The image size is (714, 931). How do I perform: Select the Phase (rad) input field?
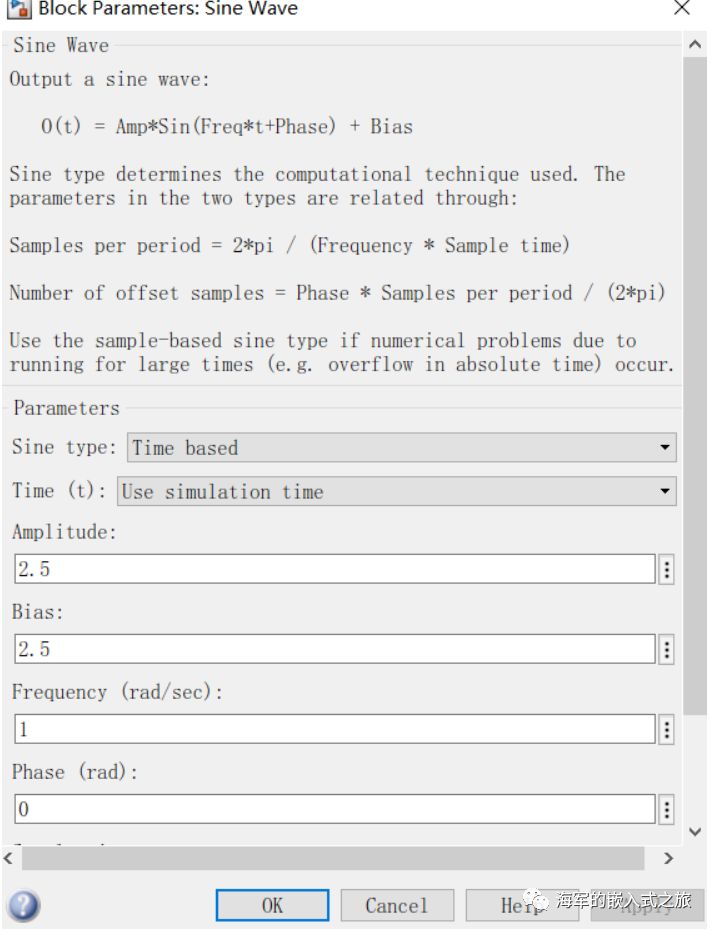[x=334, y=809]
